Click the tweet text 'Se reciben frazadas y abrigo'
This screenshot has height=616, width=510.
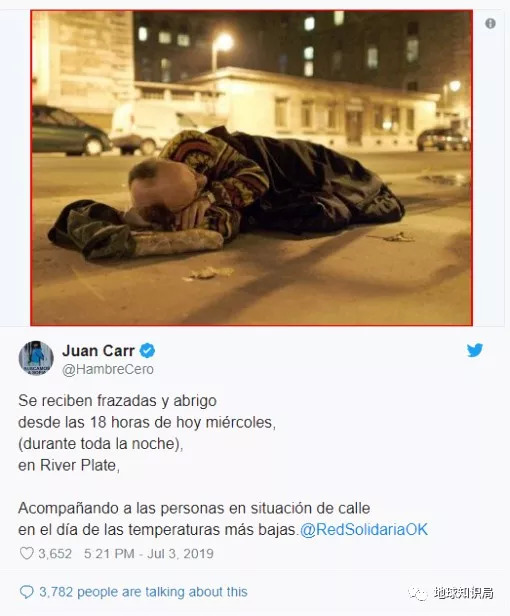(x=117, y=401)
